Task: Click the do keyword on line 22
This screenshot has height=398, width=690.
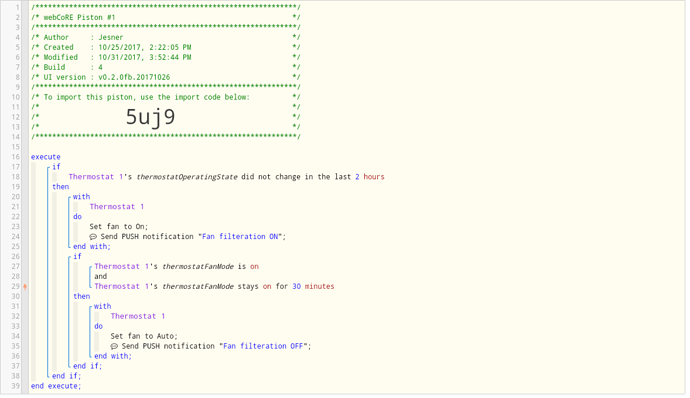Action: [x=77, y=217]
